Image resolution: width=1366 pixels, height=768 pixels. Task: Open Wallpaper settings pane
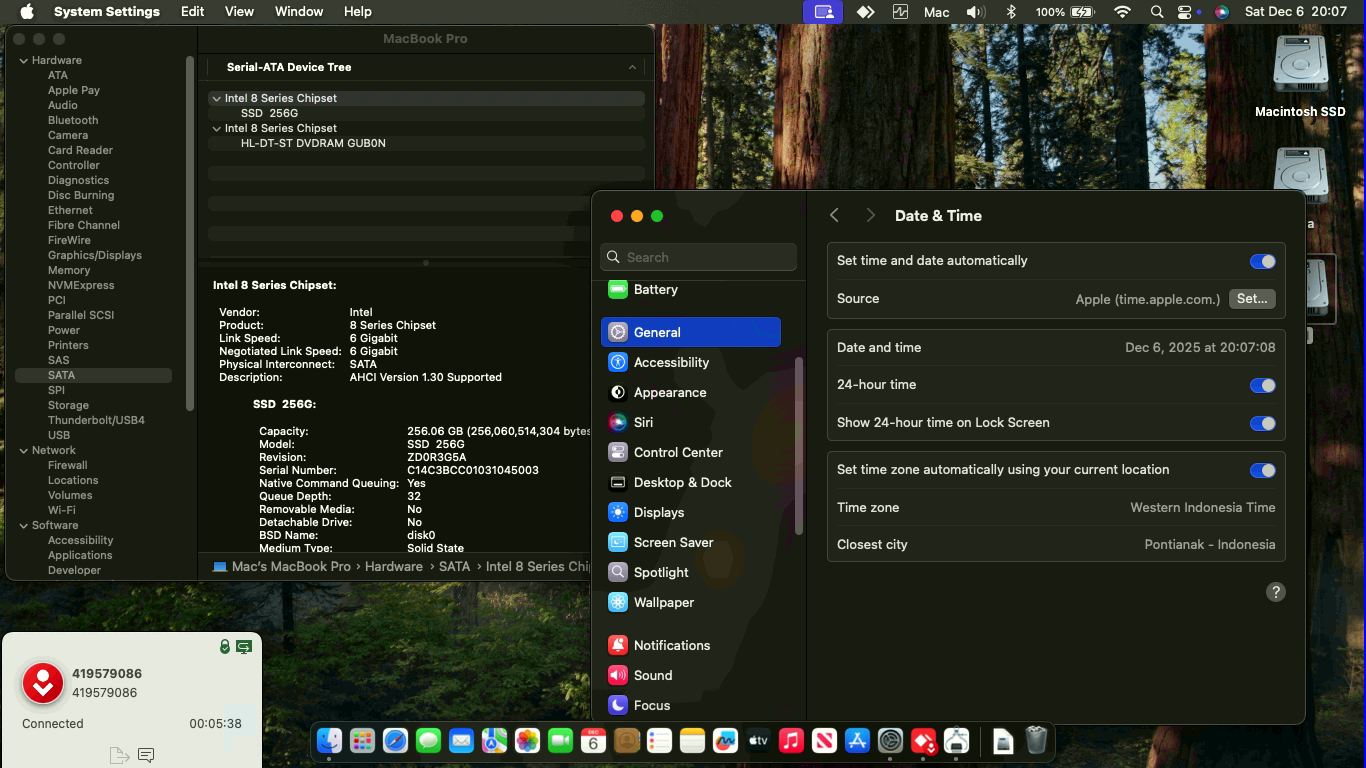[663, 602]
